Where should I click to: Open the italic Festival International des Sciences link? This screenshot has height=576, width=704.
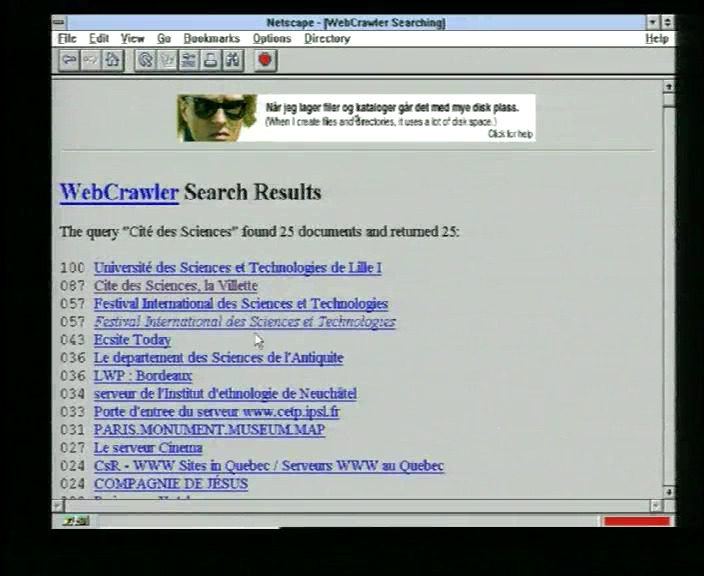(x=245, y=322)
